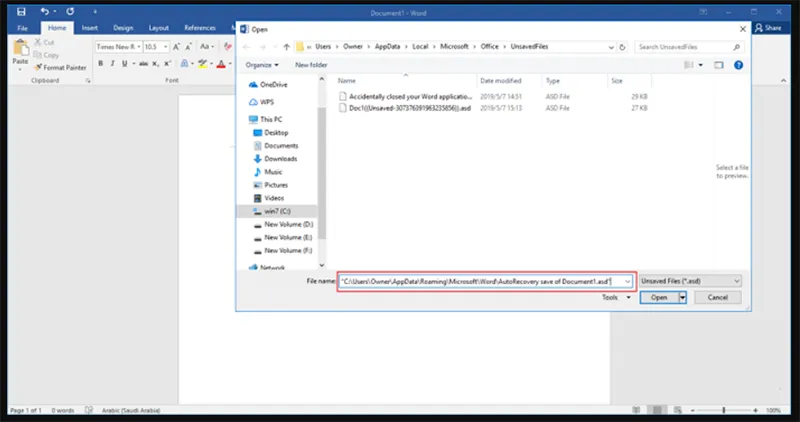Switch to the Insert ribbon tab
800x422 pixels.
pos(90,28)
